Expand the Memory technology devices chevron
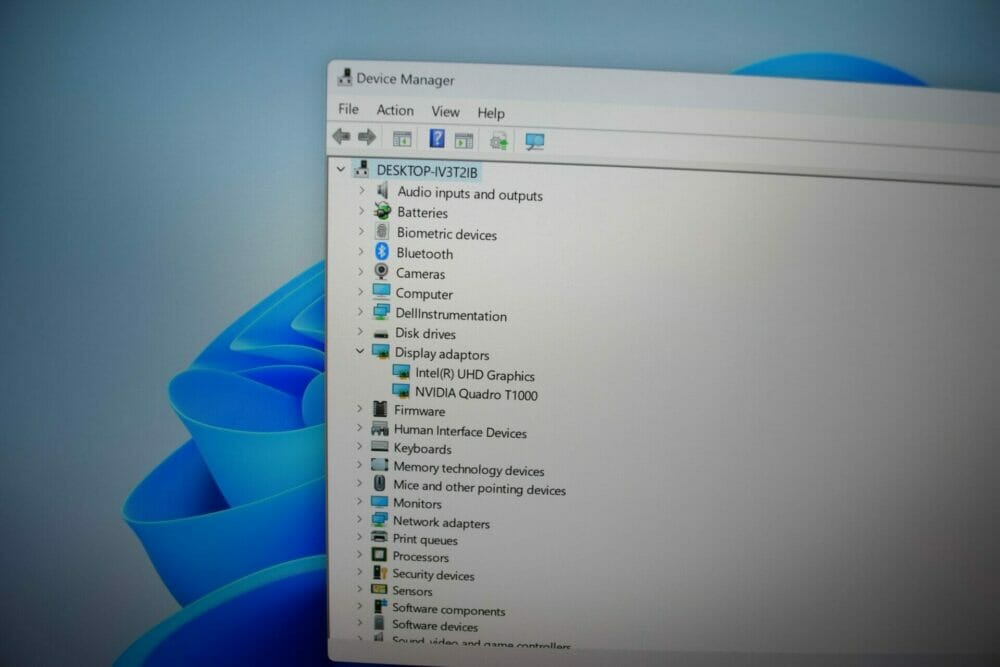 [x=360, y=465]
